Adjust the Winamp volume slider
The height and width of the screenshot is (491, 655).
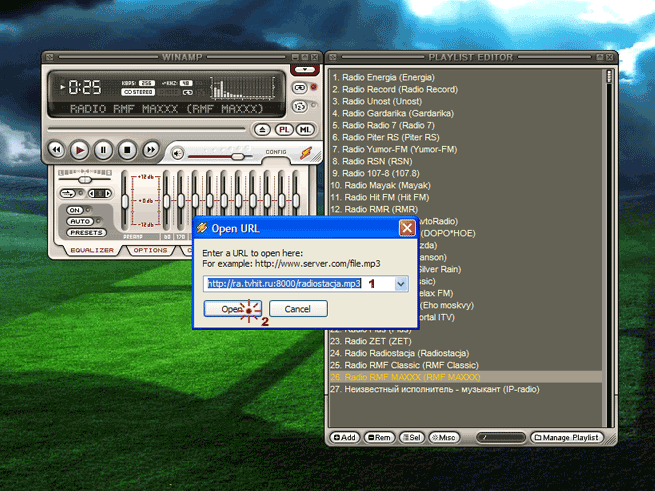220,156
